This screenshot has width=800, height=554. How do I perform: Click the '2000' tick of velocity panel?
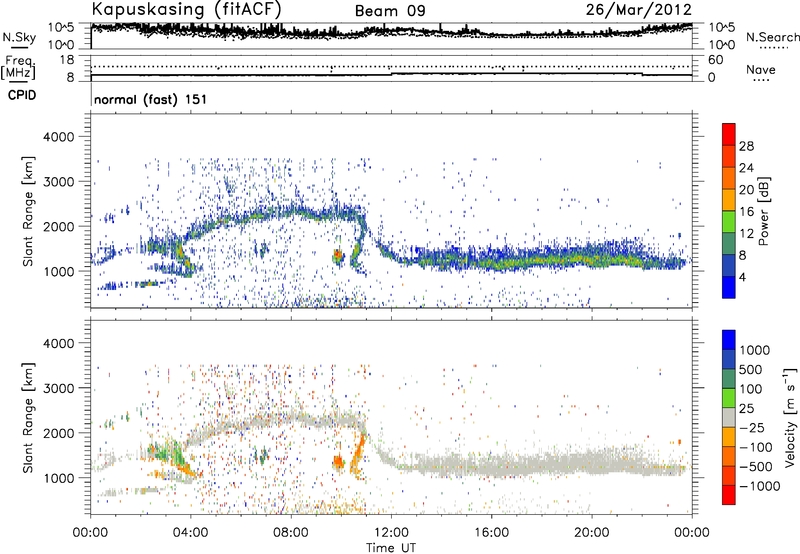(58, 433)
